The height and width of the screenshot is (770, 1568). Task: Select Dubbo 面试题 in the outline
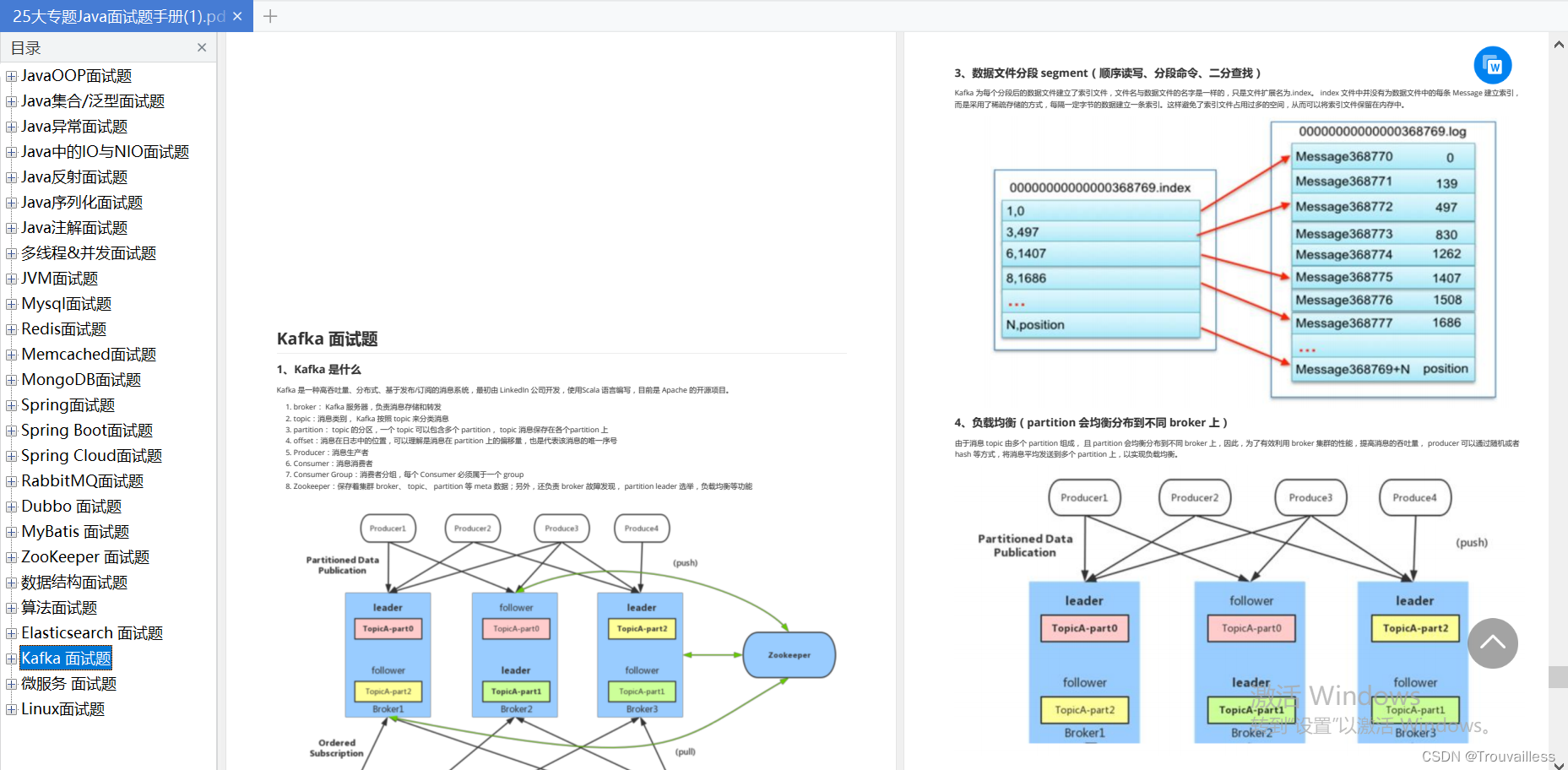click(72, 507)
